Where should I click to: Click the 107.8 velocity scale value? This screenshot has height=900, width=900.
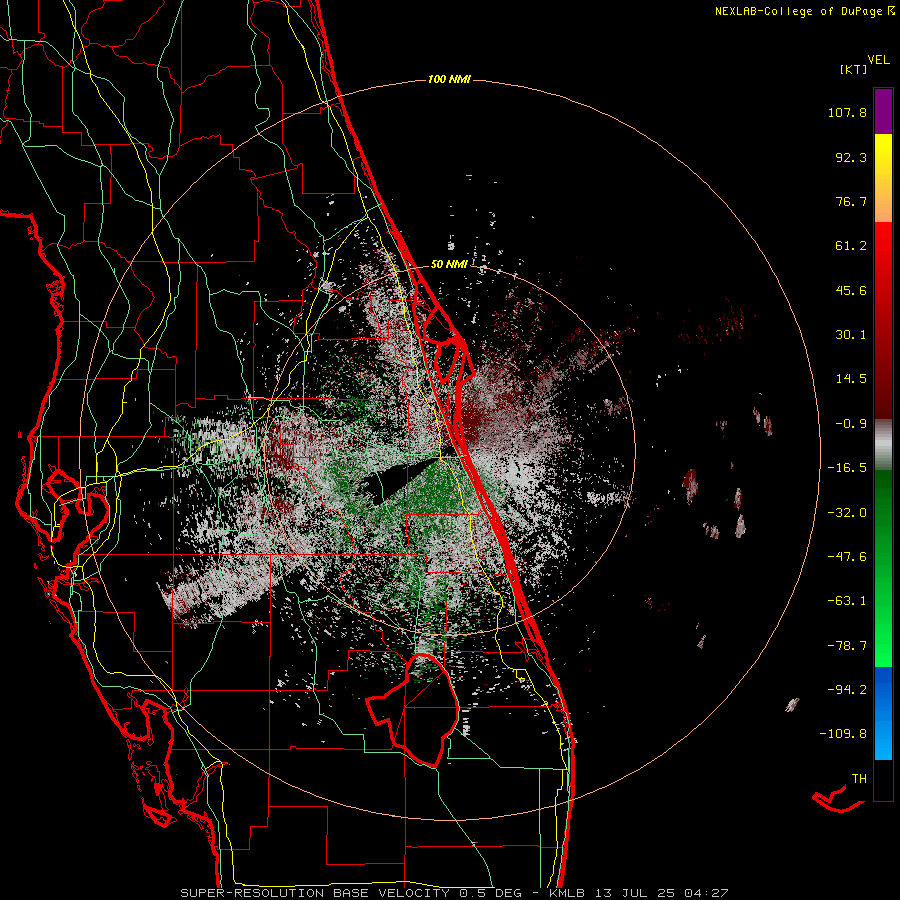click(847, 112)
